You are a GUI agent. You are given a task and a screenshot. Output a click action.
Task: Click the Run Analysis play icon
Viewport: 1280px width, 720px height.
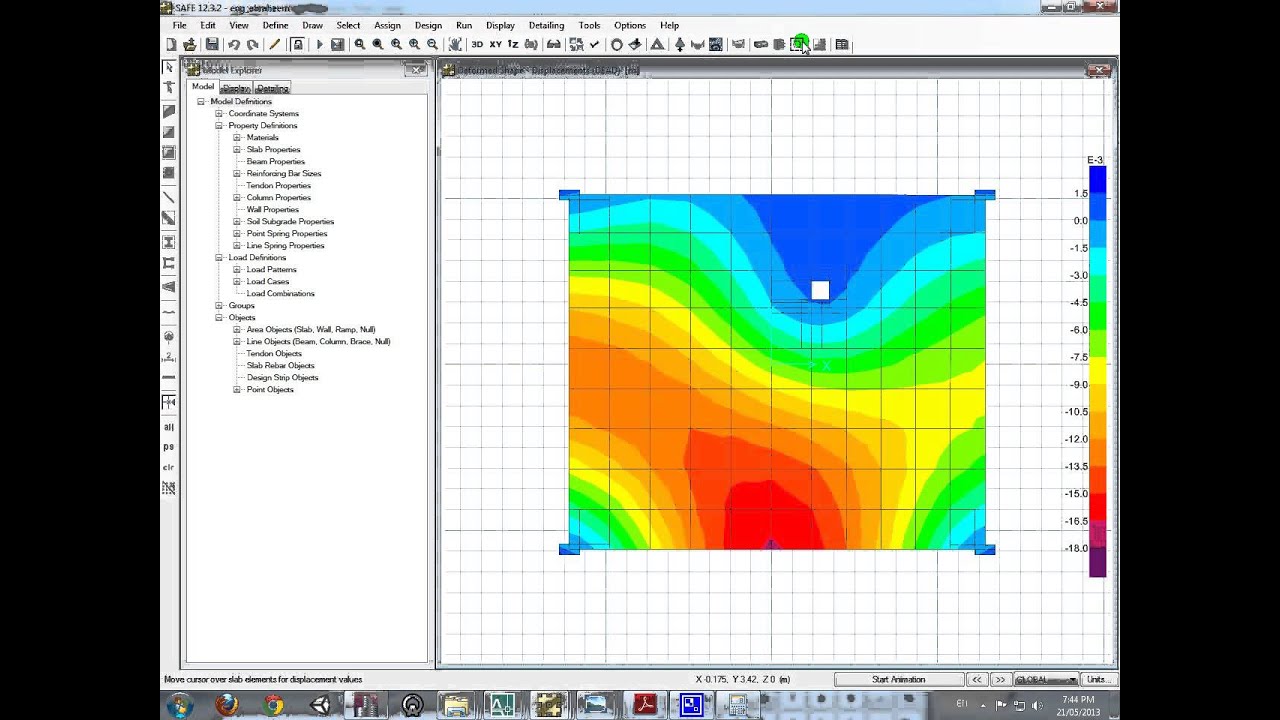[319, 44]
